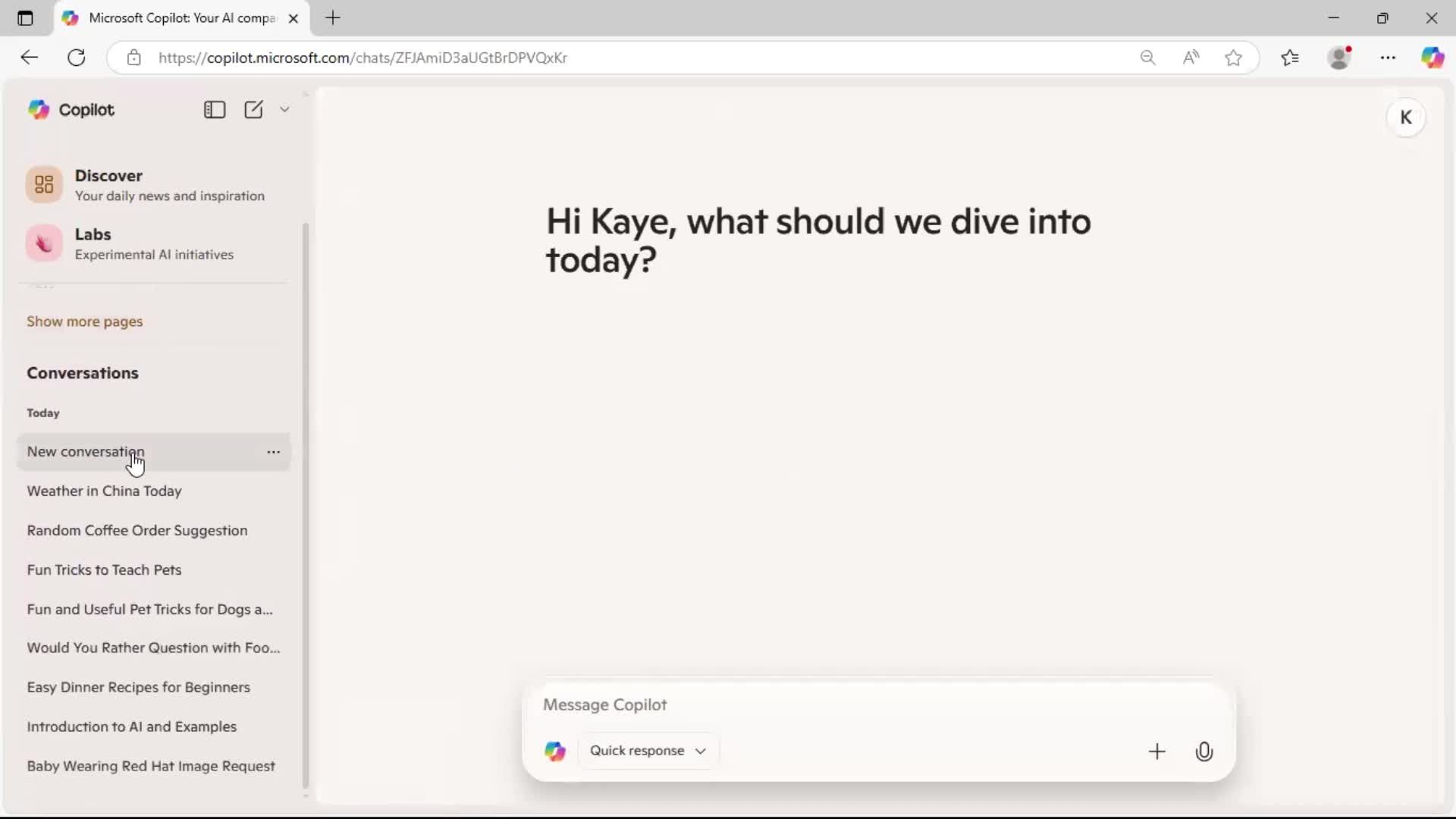Click the address bar URL
The width and height of the screenshot is (1456, 819).
pos(362,58)
